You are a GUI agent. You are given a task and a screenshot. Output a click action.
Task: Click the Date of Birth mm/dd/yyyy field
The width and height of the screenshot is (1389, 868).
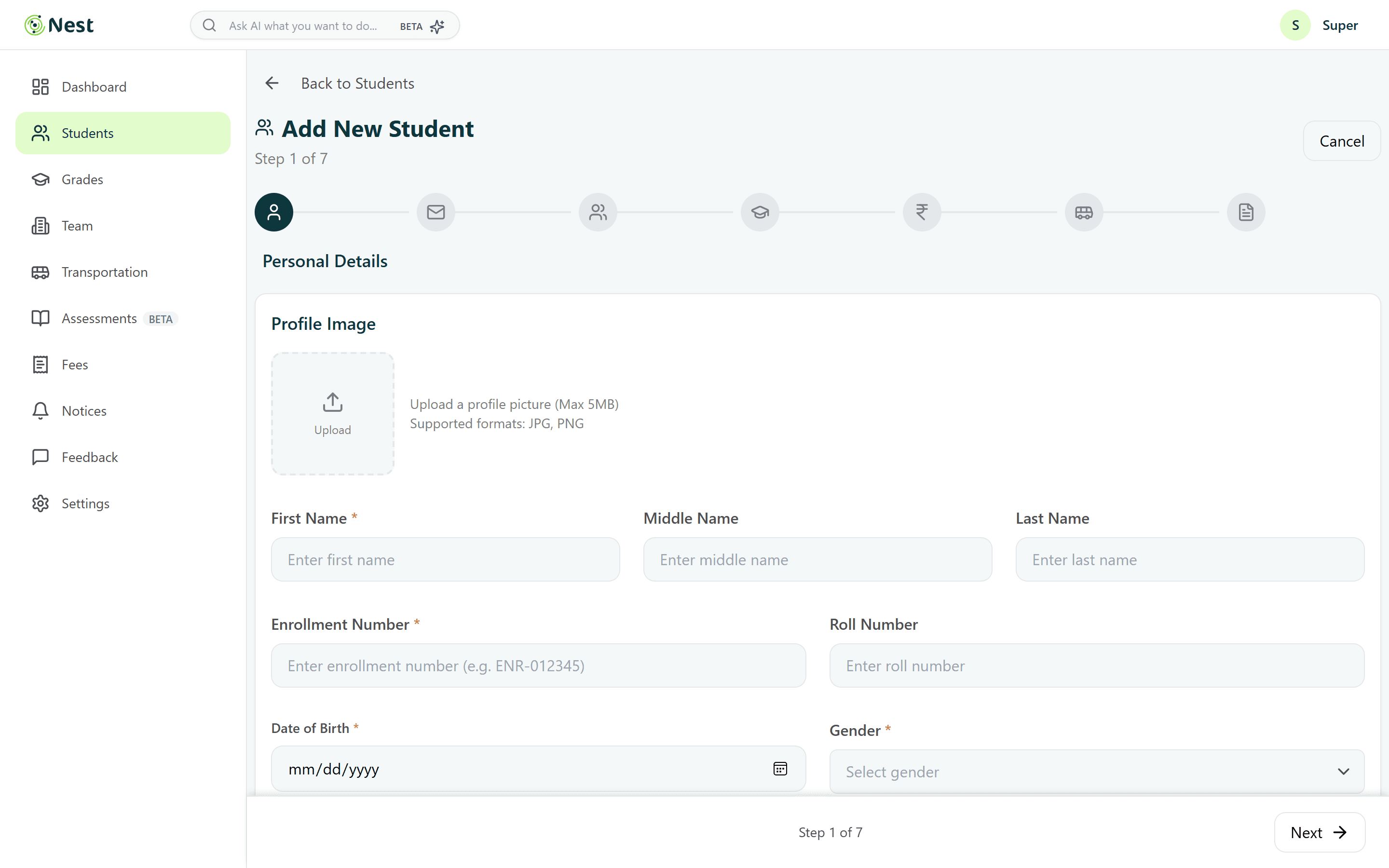tap(538, 769)
